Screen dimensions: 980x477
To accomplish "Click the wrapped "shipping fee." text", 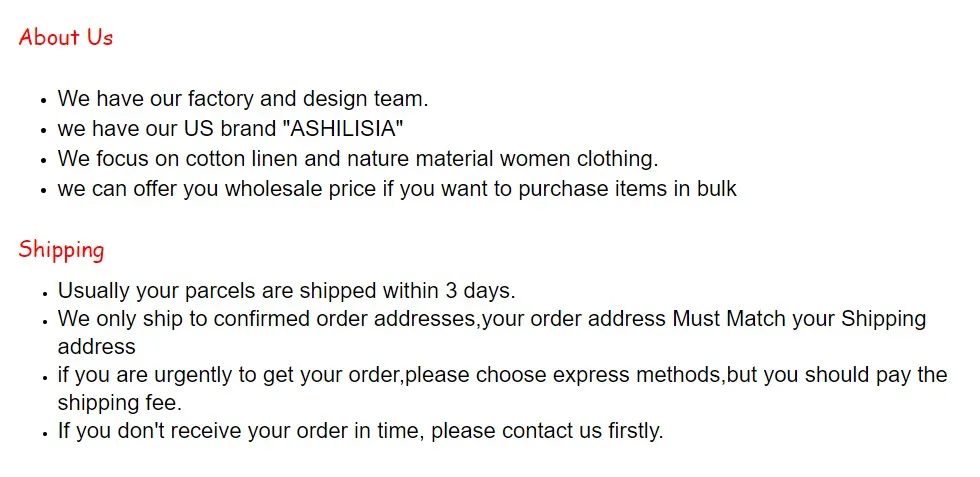I will pyautogui.click(x=119, y=403).
